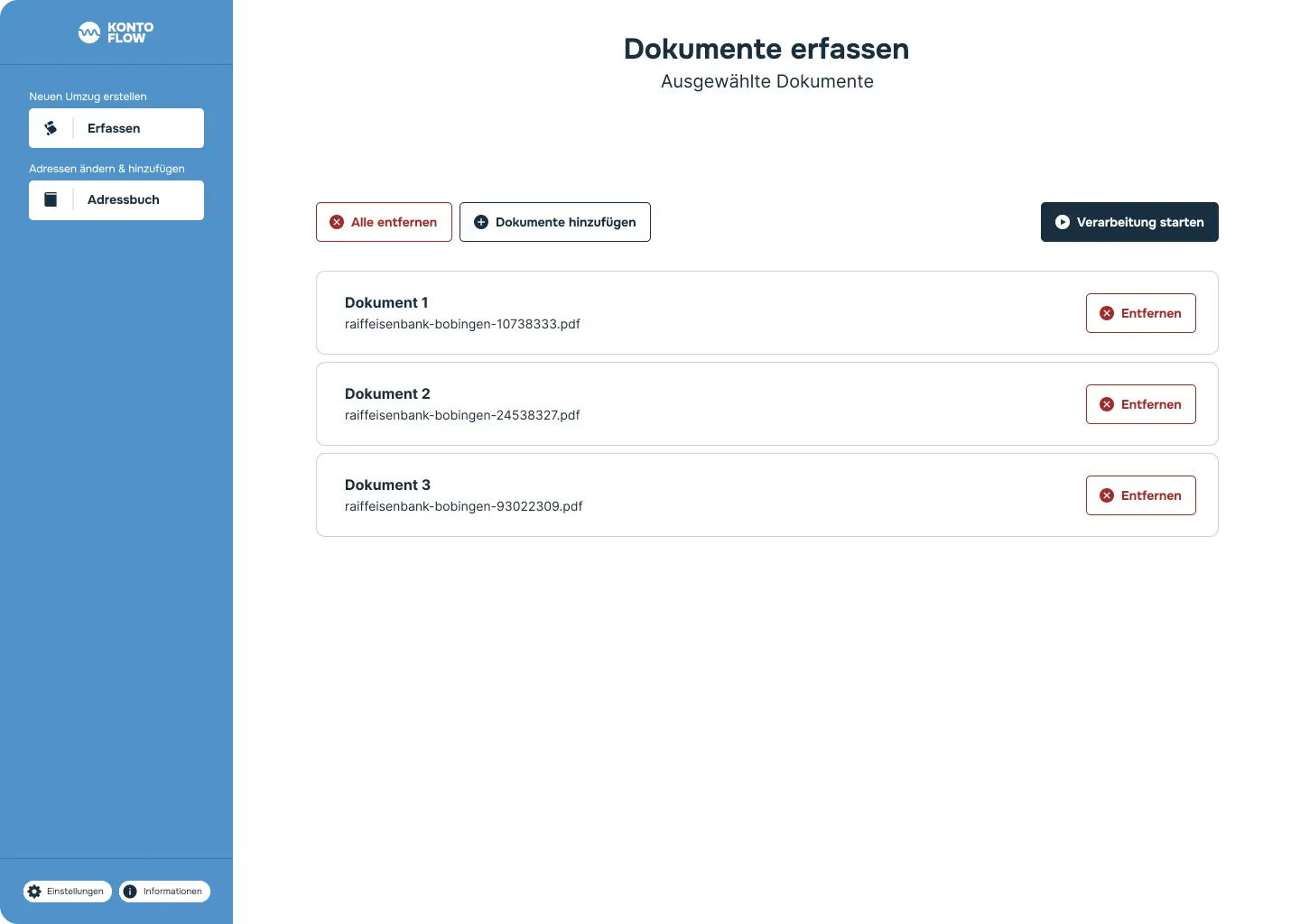Select the Dokument 1 title
Screen dimensions: 1300x924
click(x=386, y=302)
